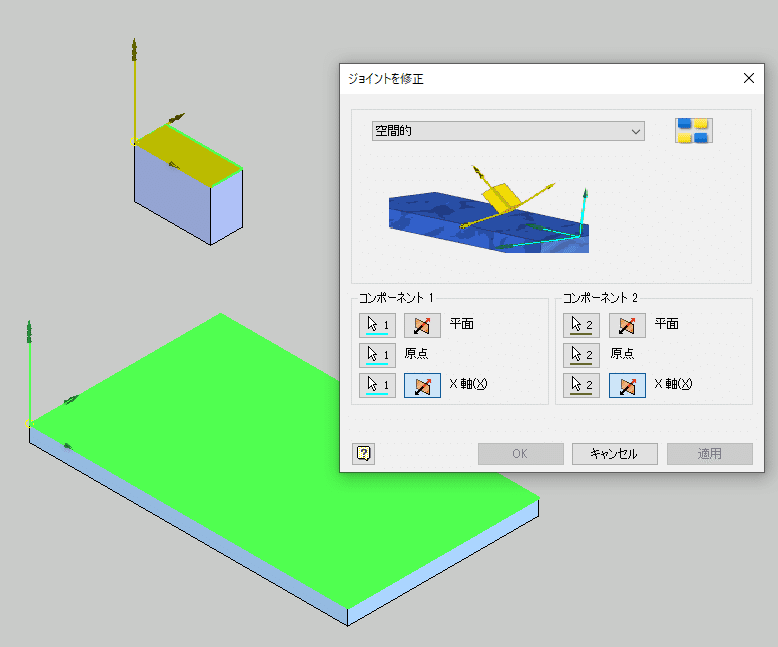
Task: Click the joint preview illustration image
Action: [489, 208]
